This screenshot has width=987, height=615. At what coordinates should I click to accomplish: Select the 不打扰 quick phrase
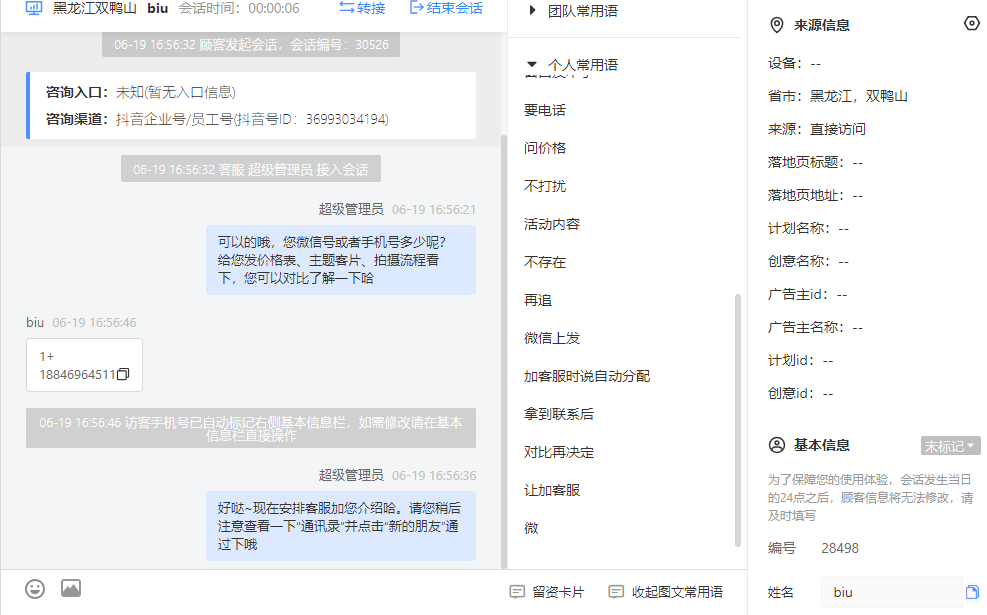[545, 186]
